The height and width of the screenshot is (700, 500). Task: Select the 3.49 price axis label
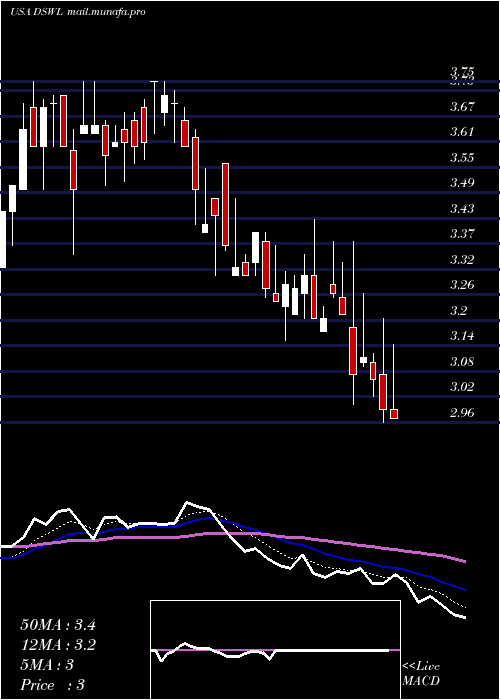click(x=462, y=183)
